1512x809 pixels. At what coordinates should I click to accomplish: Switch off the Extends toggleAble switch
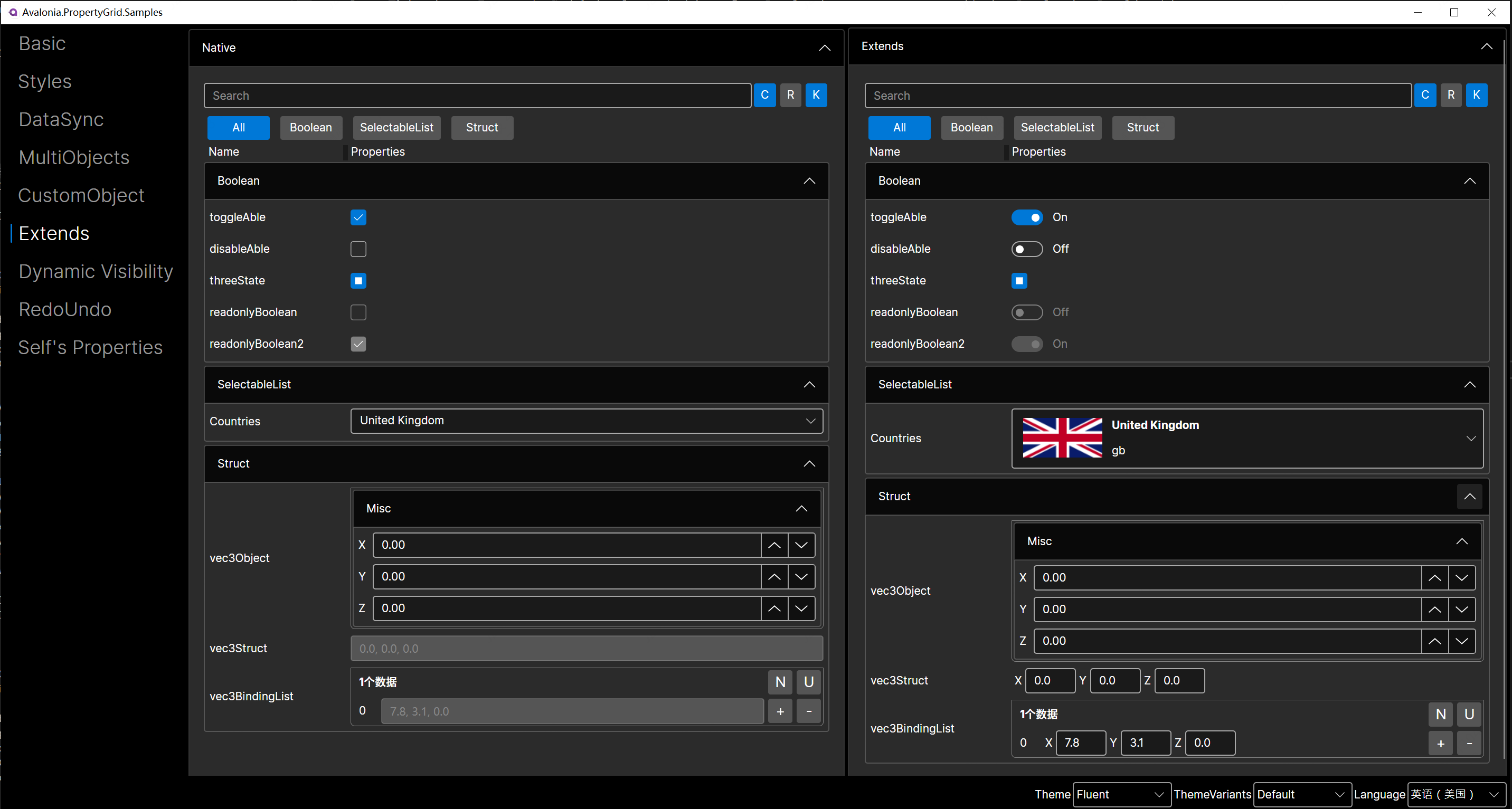click(1027, 217)
